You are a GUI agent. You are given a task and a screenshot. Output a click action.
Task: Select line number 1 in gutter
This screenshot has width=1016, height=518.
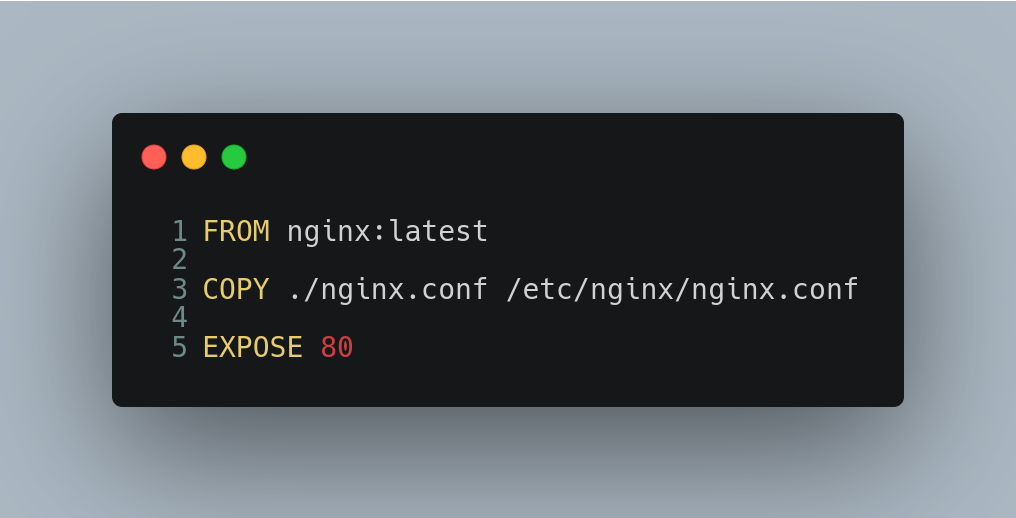179,231
